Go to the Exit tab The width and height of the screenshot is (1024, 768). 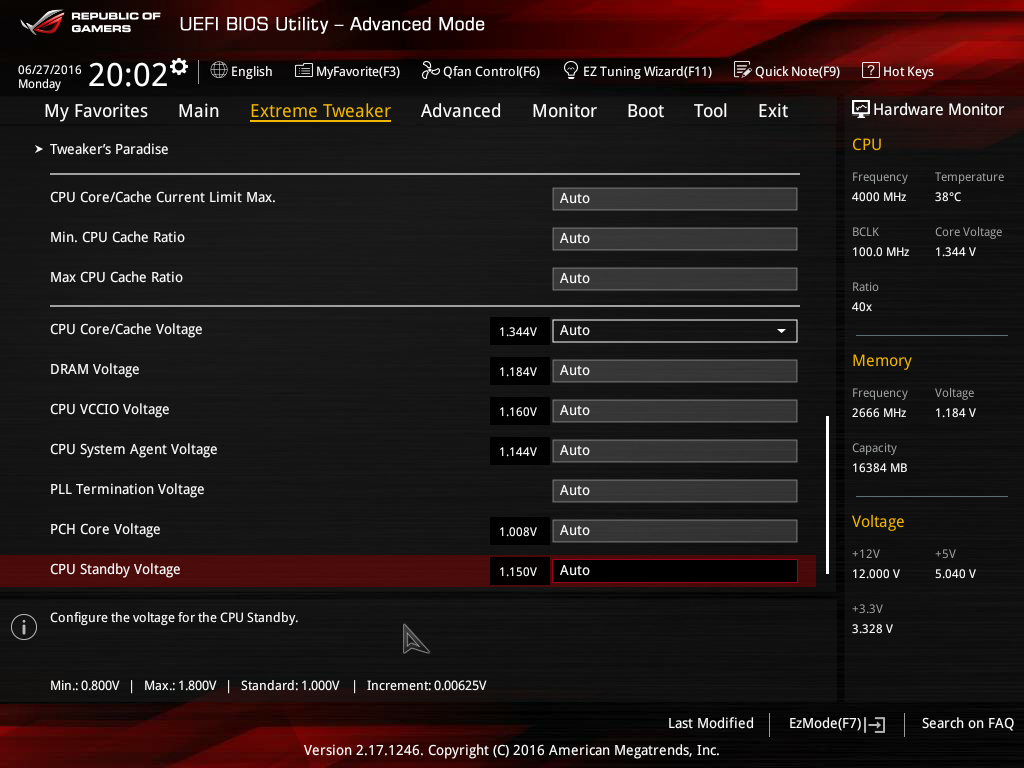coord(773,111)
